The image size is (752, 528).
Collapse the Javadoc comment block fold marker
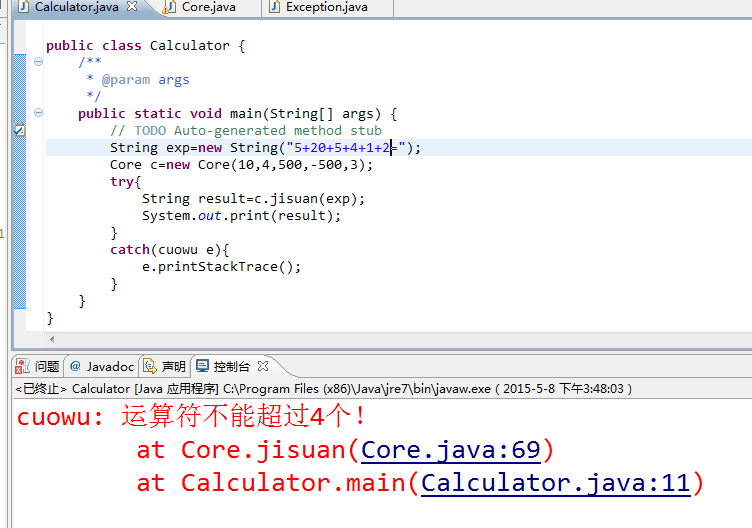pyautogui.click(x=38, y=61)
